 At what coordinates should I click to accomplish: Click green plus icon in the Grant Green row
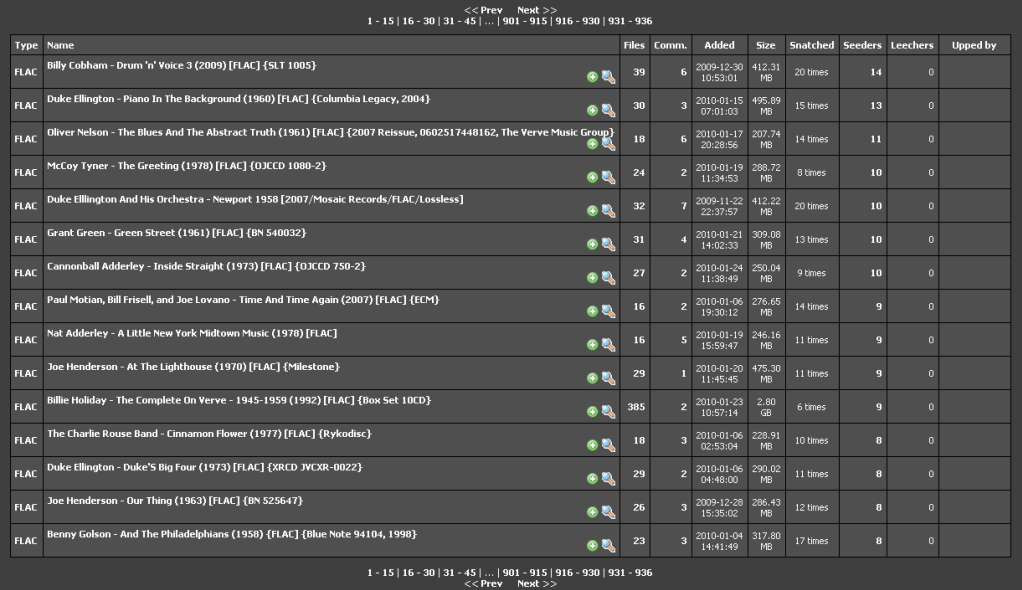tap(592, 244)
